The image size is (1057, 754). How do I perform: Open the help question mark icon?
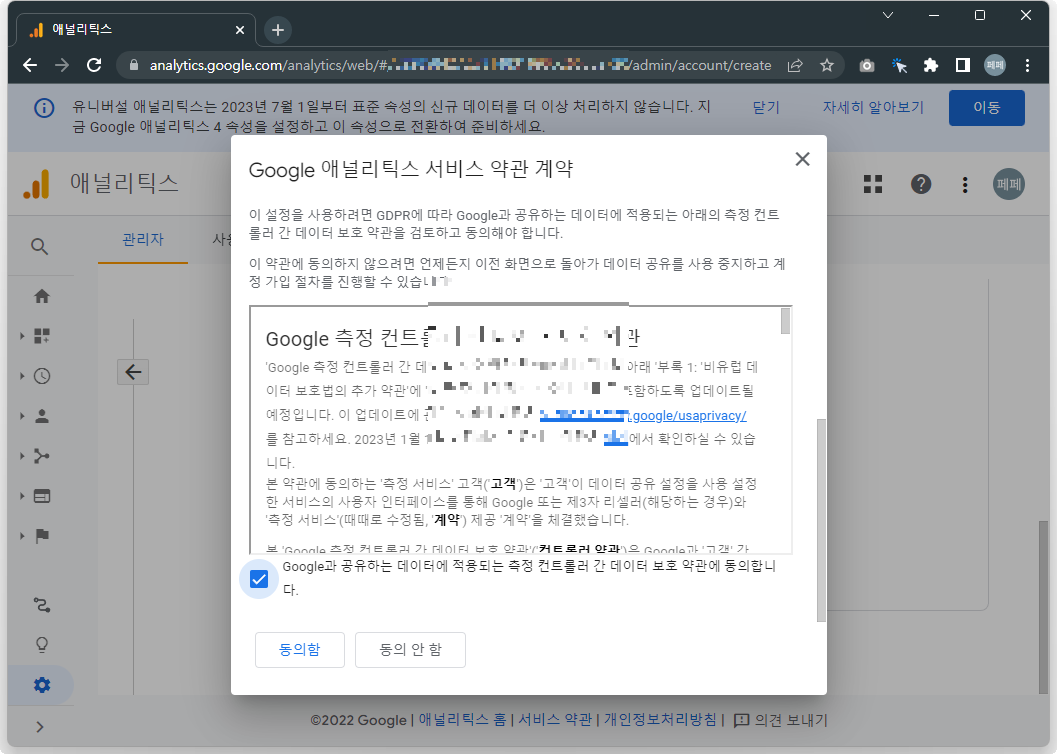point(920,184)
